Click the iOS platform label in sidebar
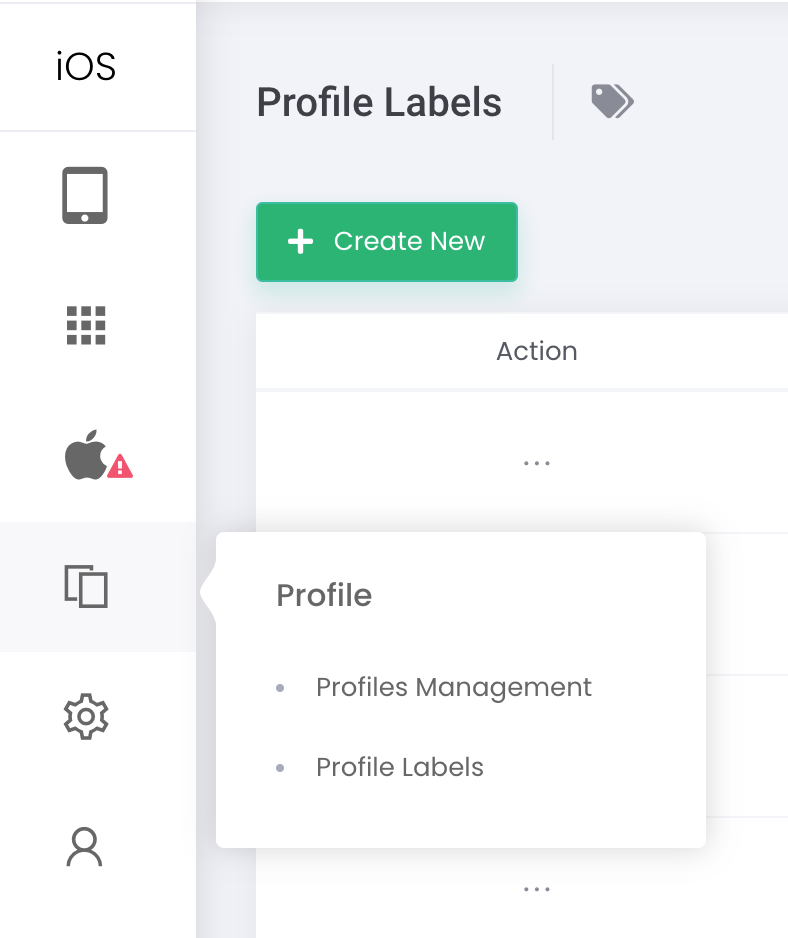 (x=86, y=66)
